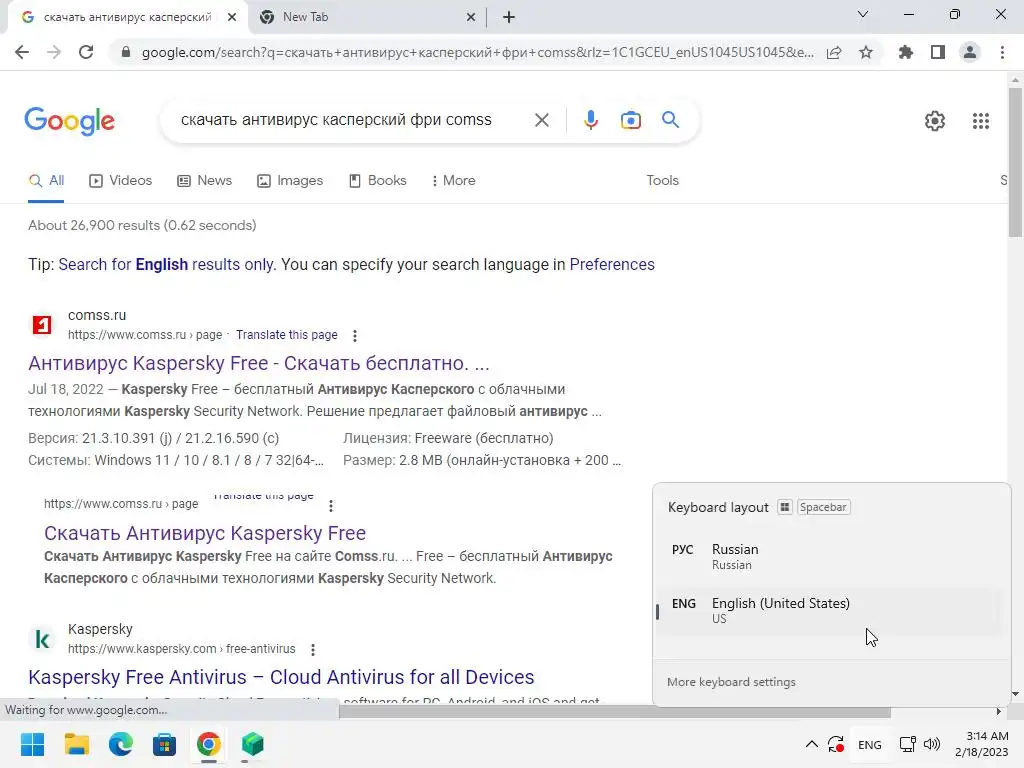Bookmark this page with the star icon
The width and height of the screenshot is (1024, 768).
866,52
